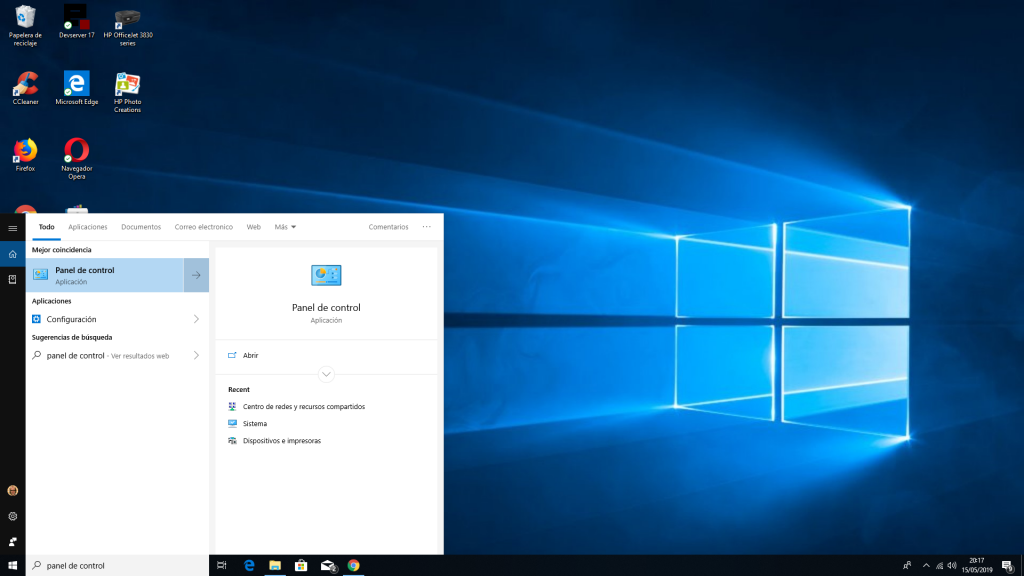Click the Papelera de reciclaje icon
The width and height of the screenshot is (1024, 576).
25,18
